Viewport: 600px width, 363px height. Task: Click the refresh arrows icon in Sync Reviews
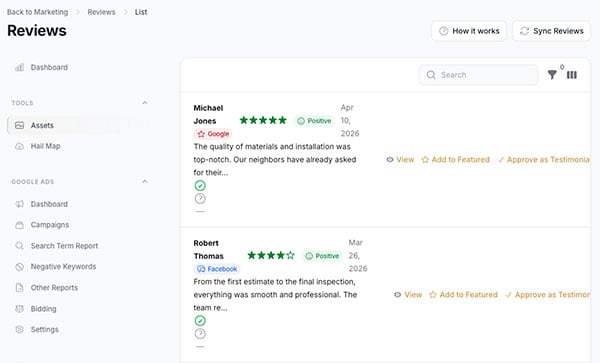coord(524,31)
